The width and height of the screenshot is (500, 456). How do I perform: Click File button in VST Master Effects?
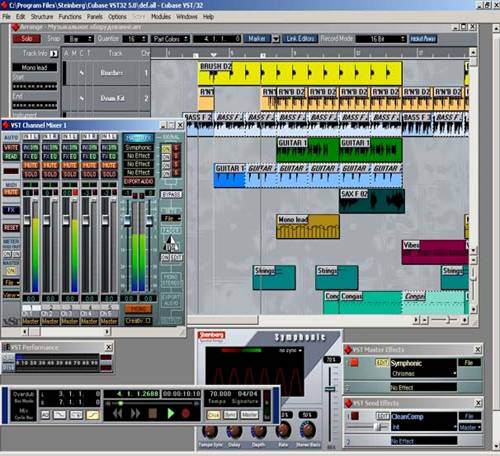pos(469,363)
